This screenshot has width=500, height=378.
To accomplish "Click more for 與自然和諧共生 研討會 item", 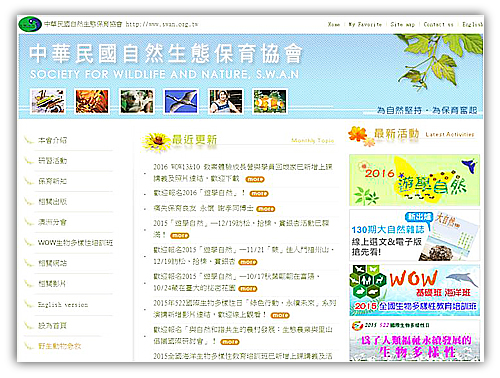I will click(x=230, y=342).
